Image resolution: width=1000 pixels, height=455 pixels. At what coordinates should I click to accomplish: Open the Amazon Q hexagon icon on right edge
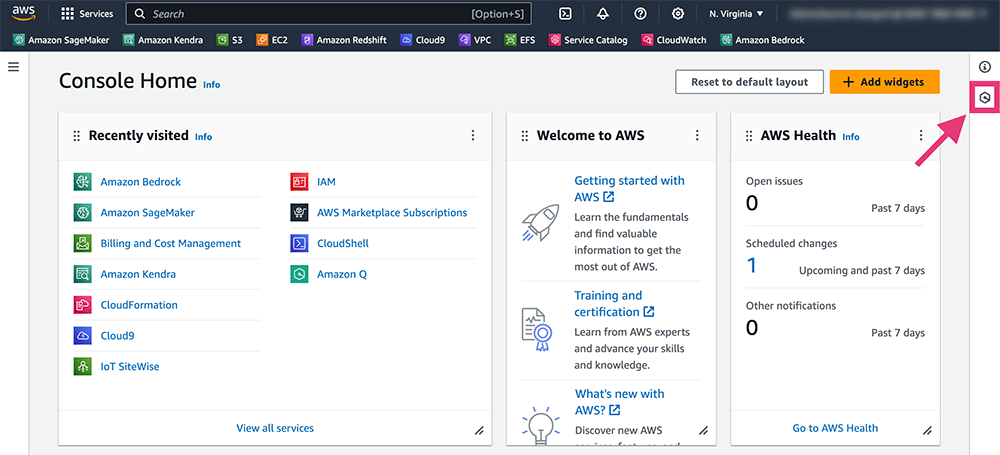[985, 98]
